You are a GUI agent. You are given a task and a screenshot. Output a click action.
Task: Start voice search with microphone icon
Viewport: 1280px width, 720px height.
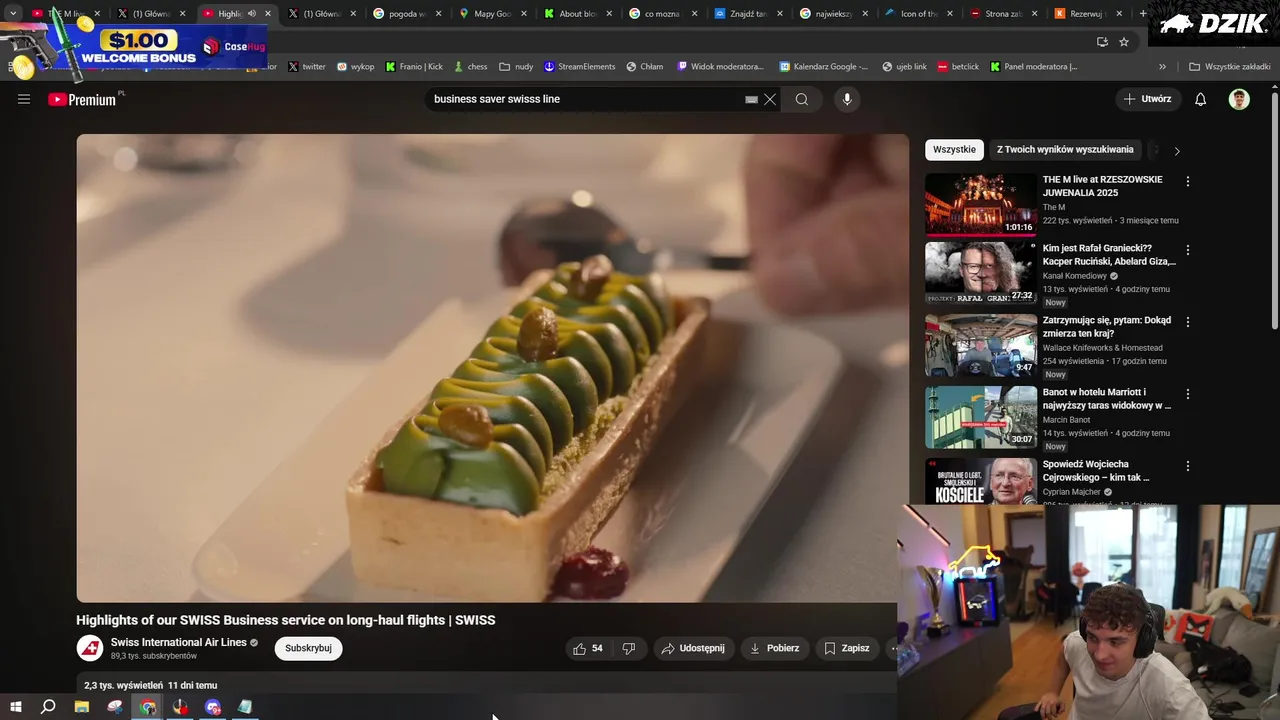[x=847, y=99]
